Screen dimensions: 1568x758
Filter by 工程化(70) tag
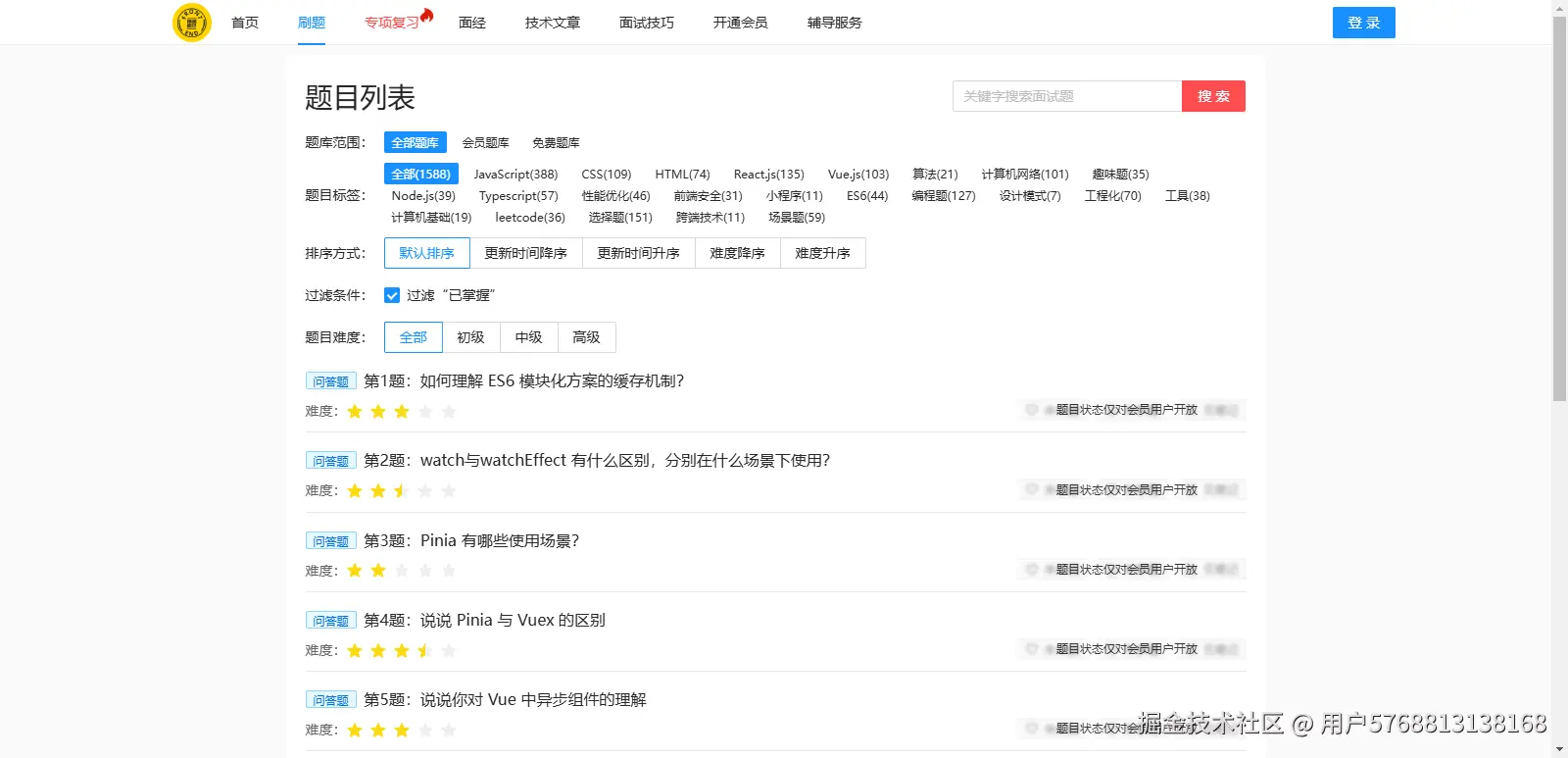1113,195
